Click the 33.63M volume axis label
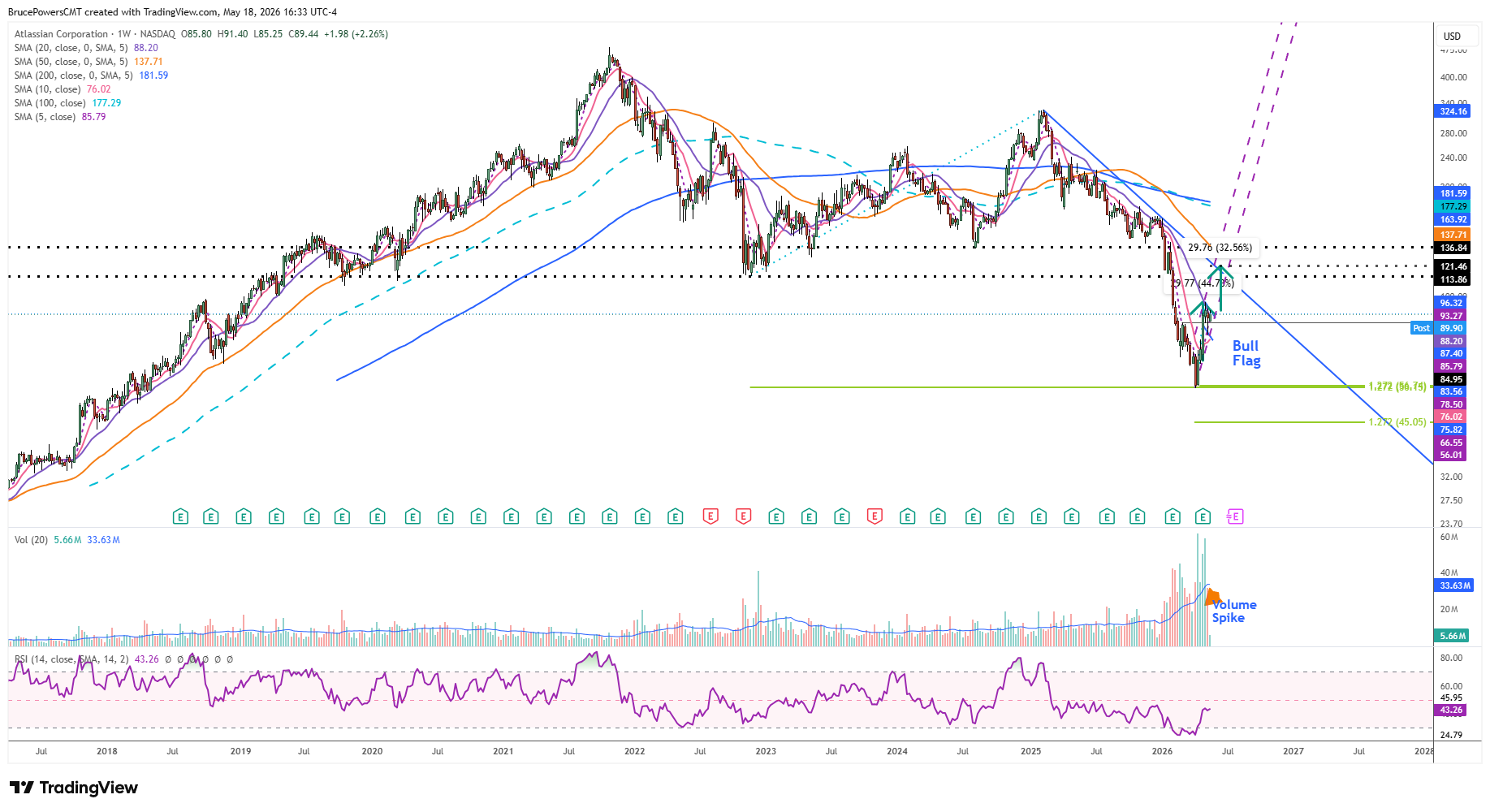This screenshot has height=812, width=1490. (1454, 585)
